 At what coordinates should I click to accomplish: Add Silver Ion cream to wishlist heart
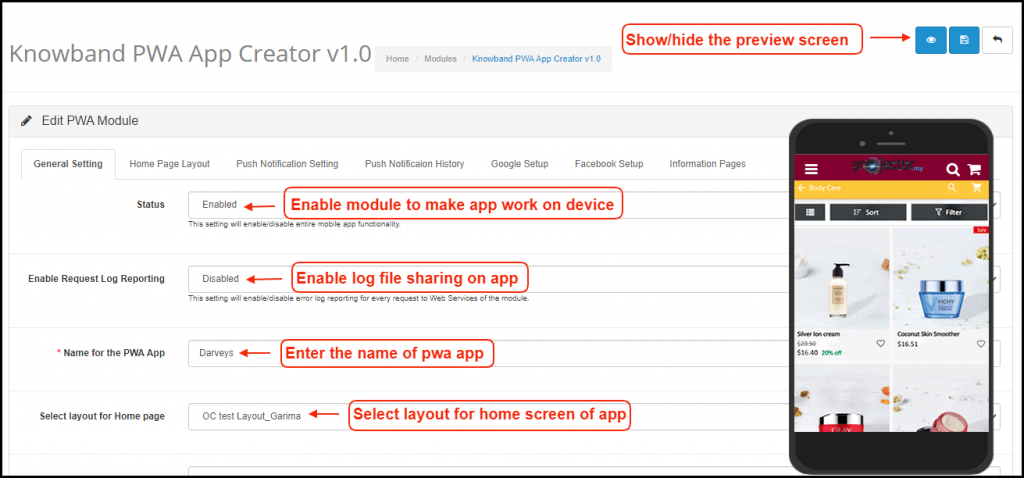[x=880, y=343]
